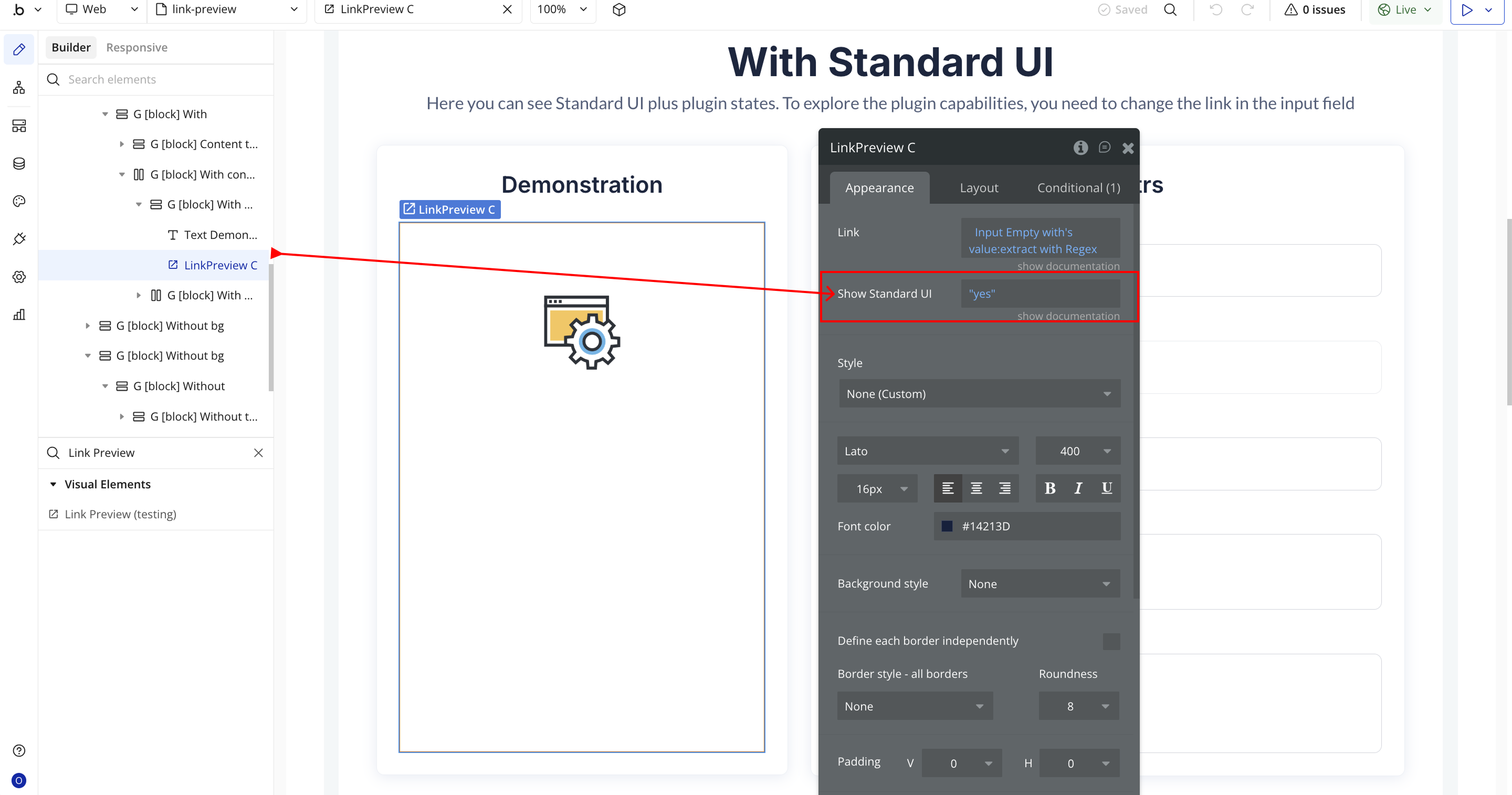Screen dimensions: 1512x795
Task: Toggle italic text formatting
Action: 1078,488
